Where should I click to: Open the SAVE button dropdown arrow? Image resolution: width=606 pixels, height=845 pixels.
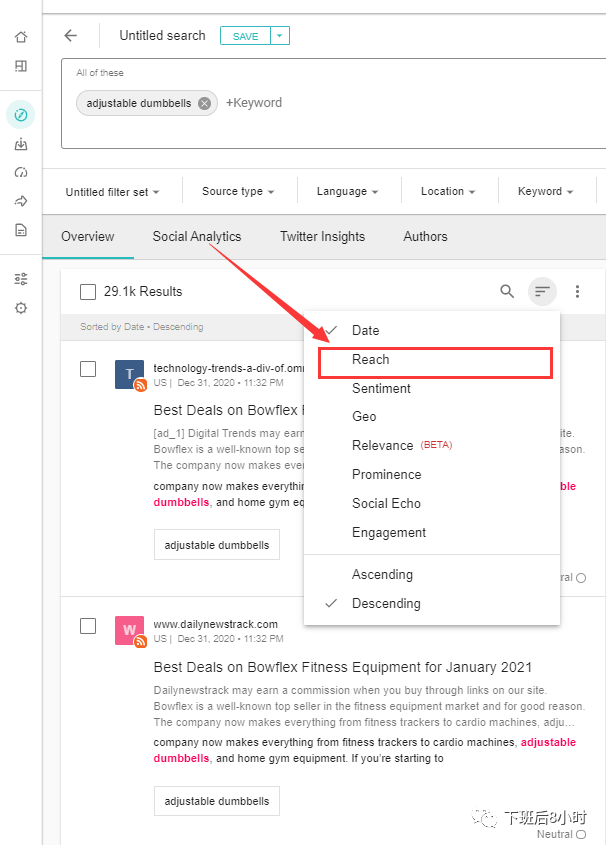click(280, 36)
